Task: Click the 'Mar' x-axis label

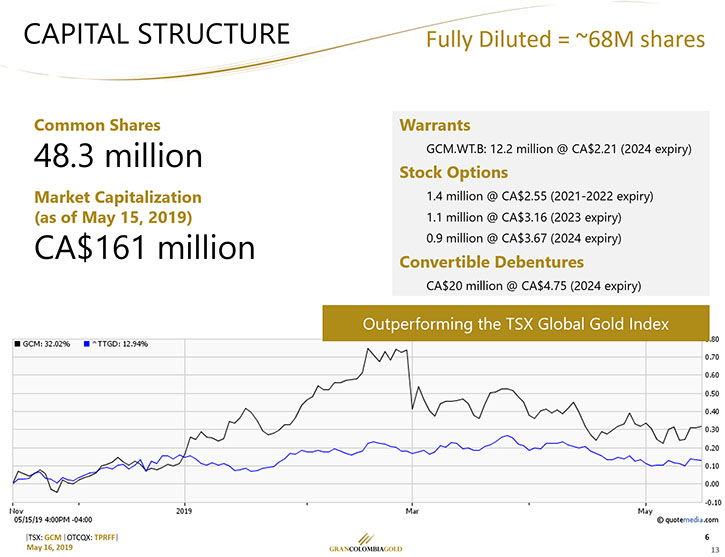Action: click(412, 511)
